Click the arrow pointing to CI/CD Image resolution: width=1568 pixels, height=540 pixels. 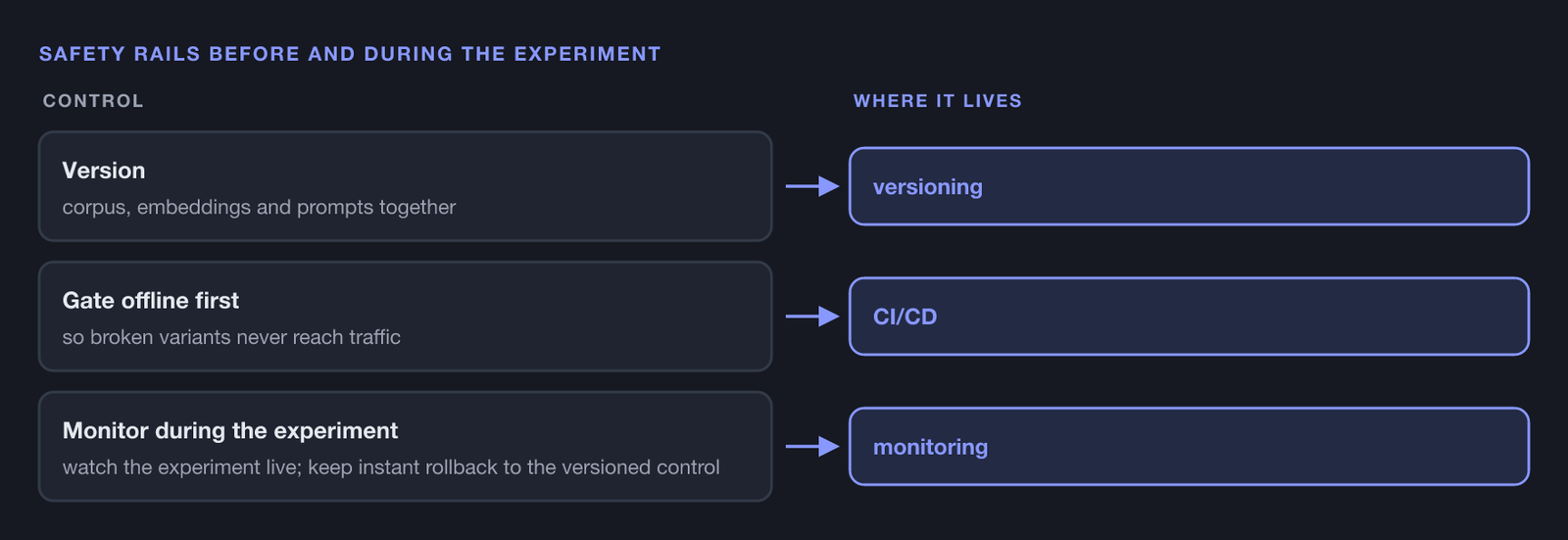[812, 317]
